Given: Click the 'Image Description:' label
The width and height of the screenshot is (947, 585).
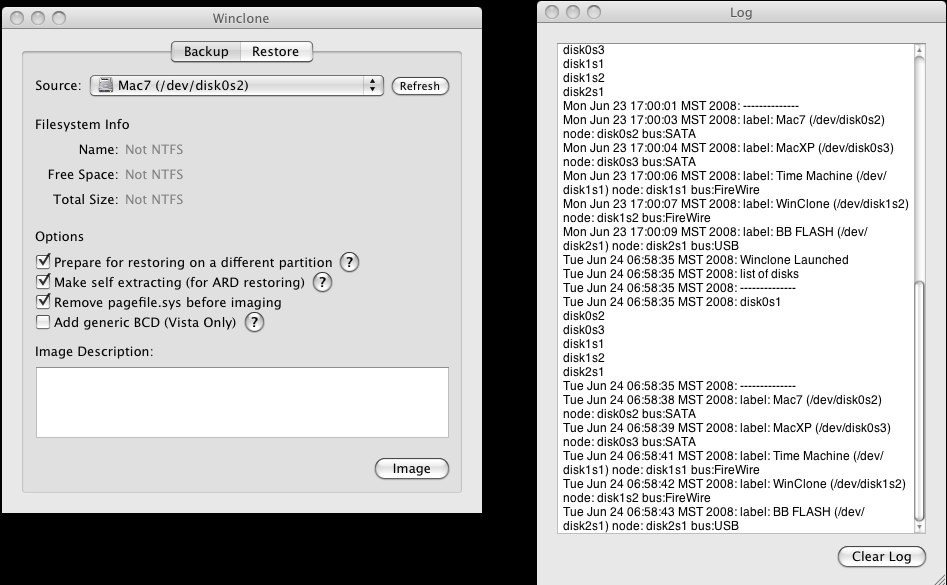Looking at the screenshot, I should (94, 351).
